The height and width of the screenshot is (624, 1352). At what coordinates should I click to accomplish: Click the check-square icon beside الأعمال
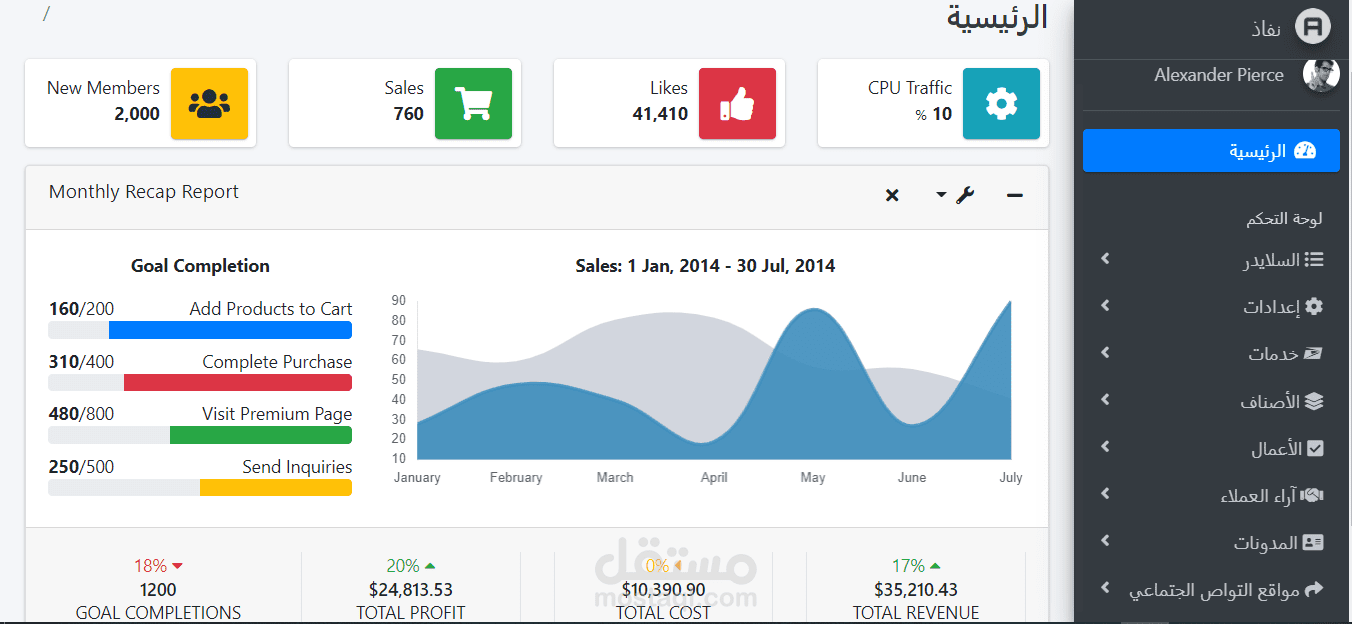point(1315,449)
